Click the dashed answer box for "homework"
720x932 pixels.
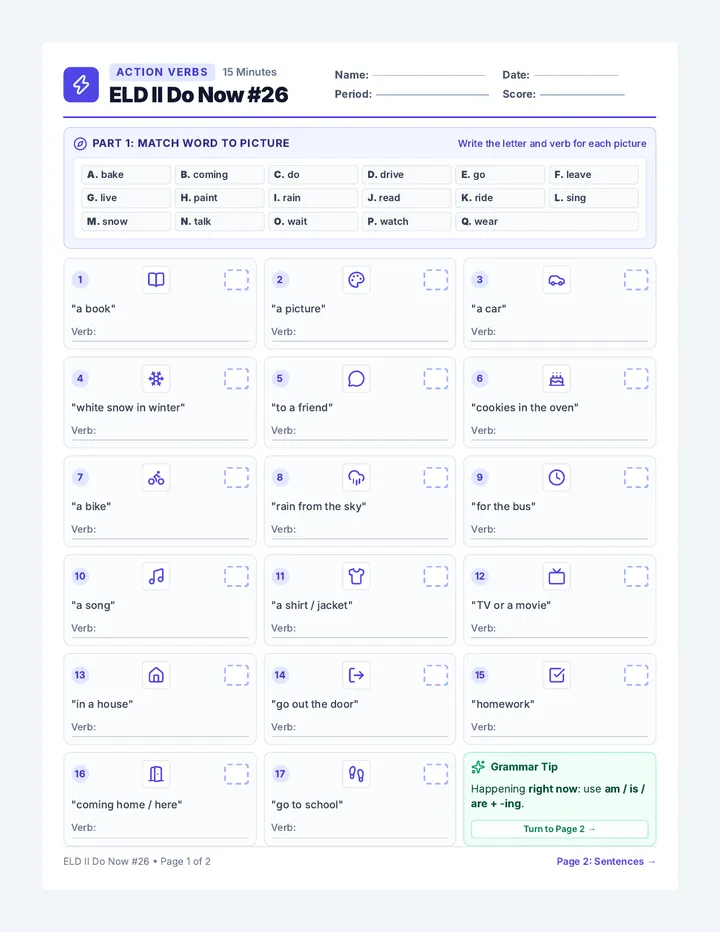pyautogui.click(x=636, y=675)
